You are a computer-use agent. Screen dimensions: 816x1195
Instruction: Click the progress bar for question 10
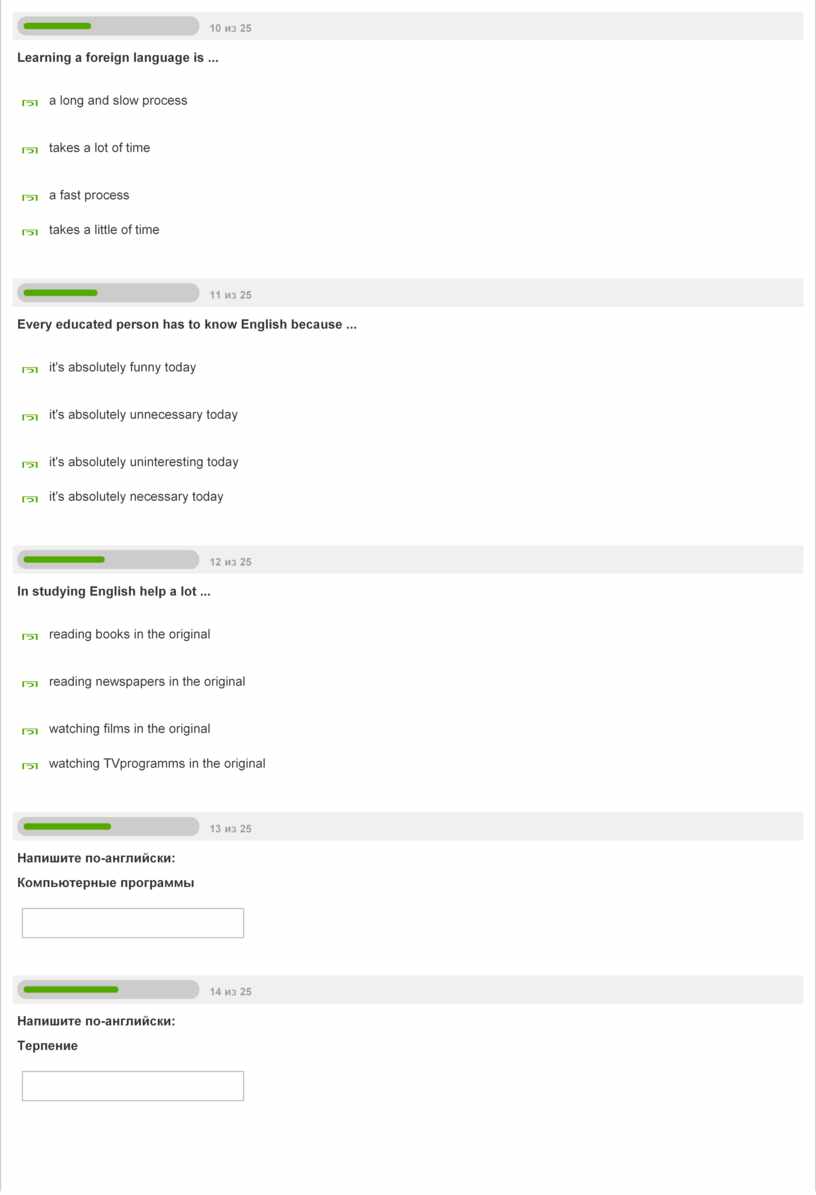pos(108,26)
